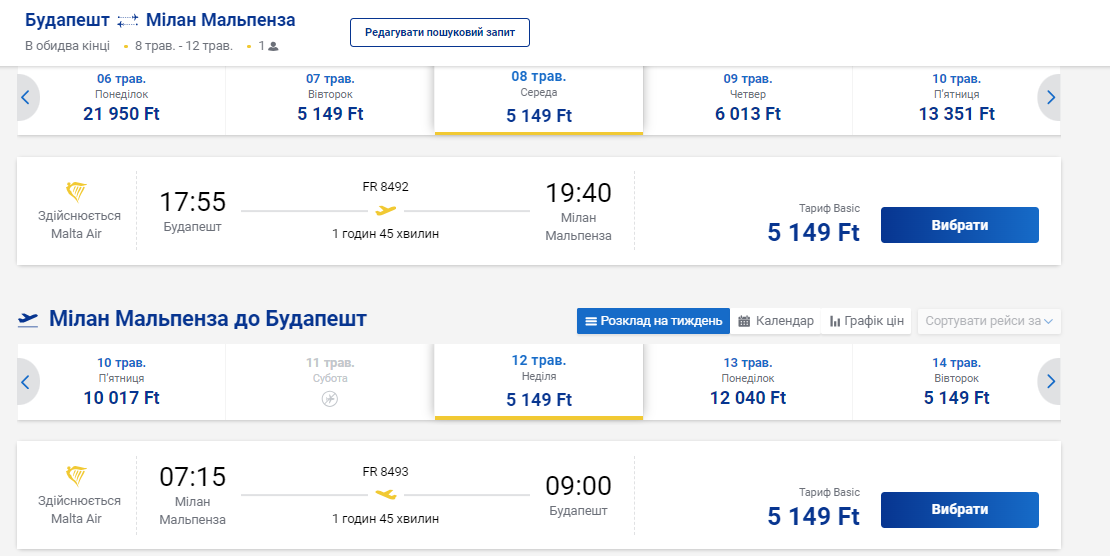Click the next dates arrow for return flights
The image size is (1110, 556).
(x=1050, y=381)
